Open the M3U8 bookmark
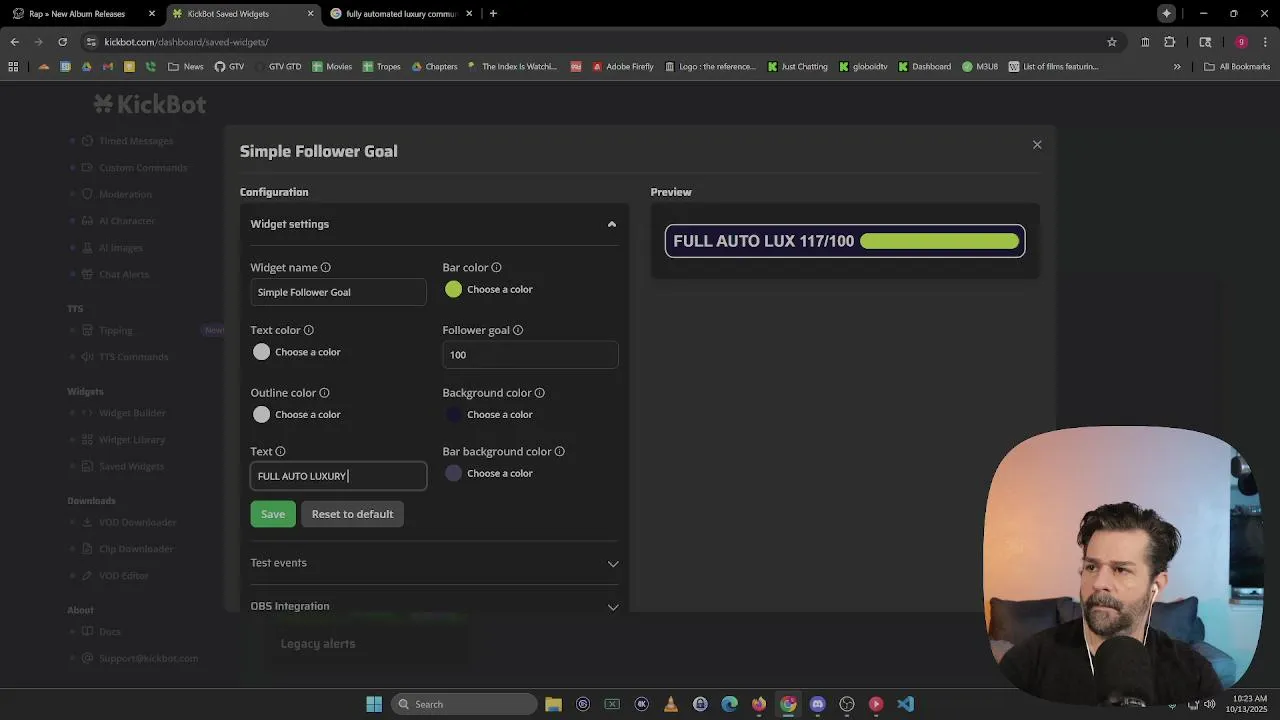Viewport: 1280px width, 720px height. (x=980, y=67)
